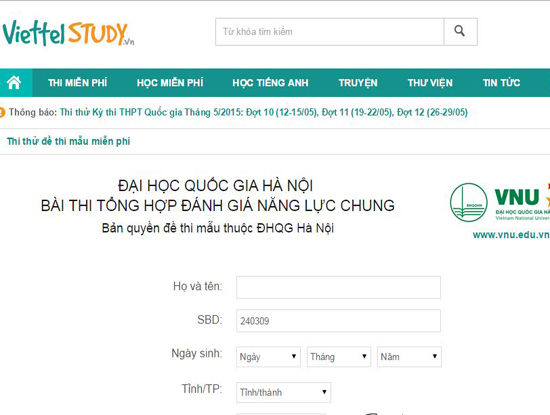Expand the Tháng birth month dropdown
This screenshot has width=550, height=415.
tap(339, 357)
